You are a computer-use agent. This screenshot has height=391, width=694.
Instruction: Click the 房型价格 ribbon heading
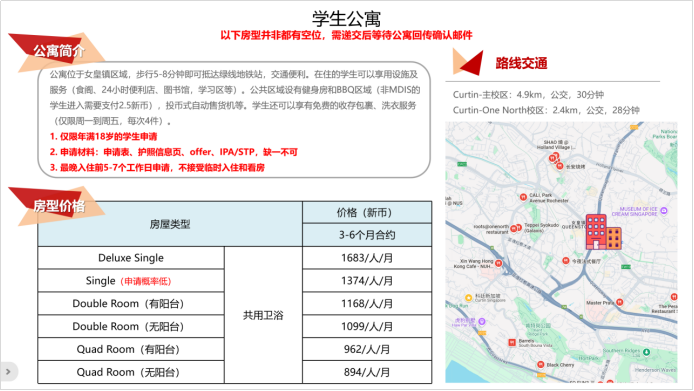coord(58,206)
